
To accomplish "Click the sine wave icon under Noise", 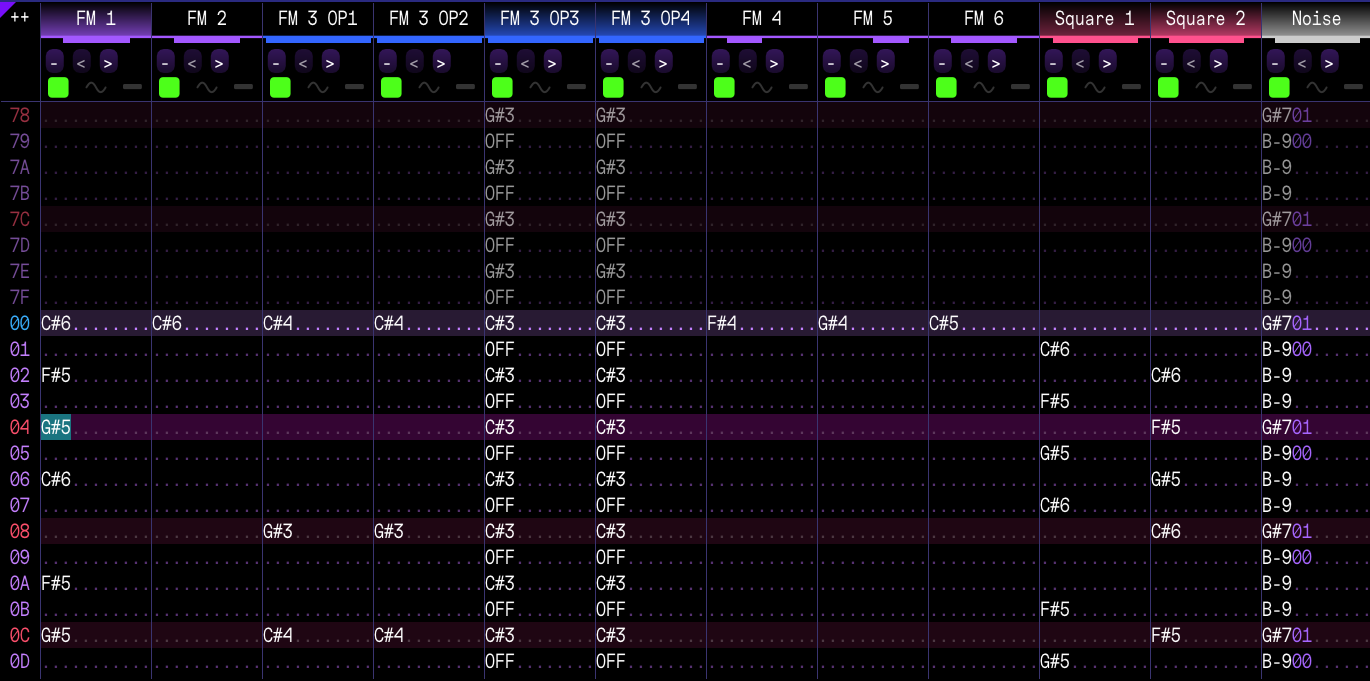I will 1316,87.
